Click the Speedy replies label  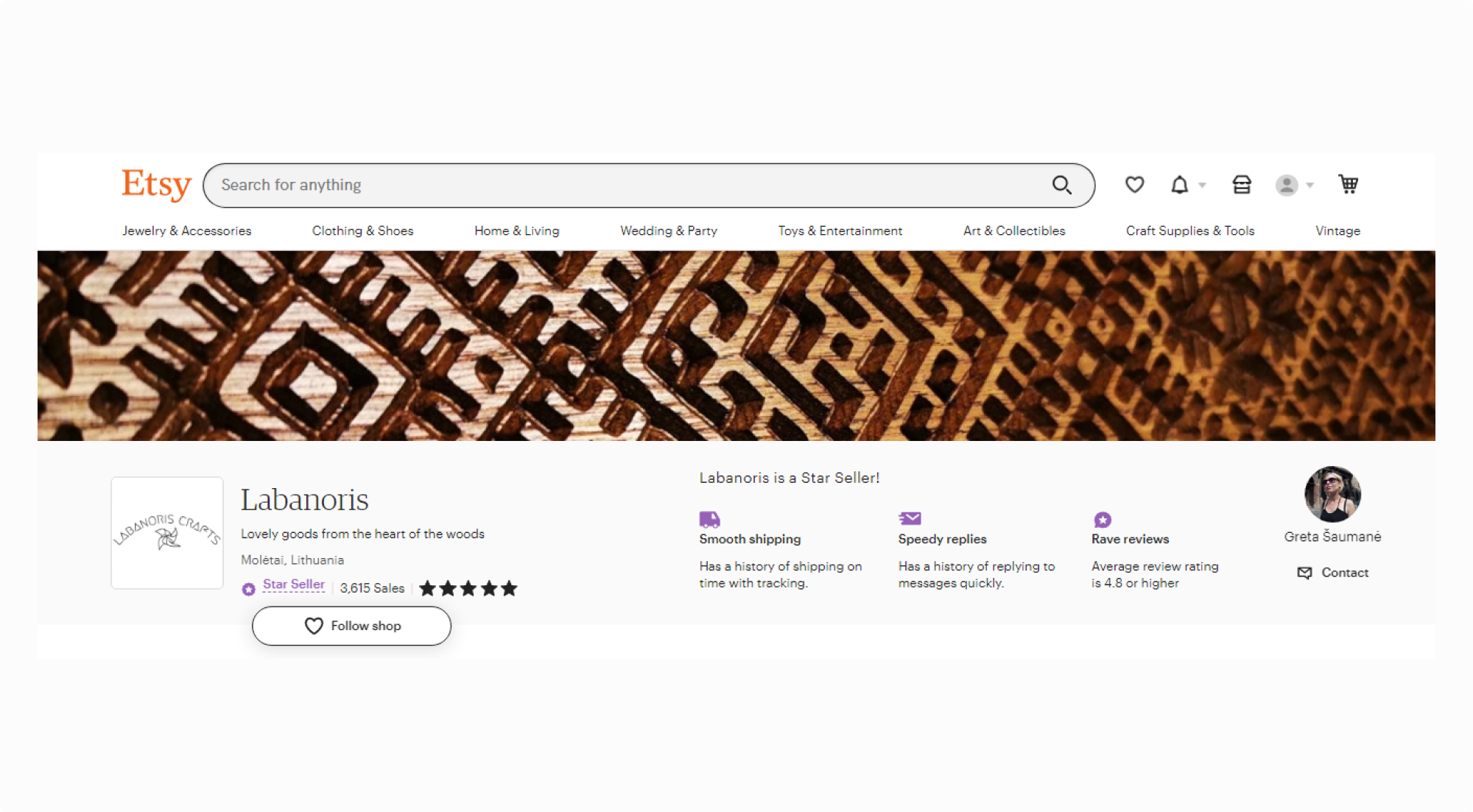click(x=942, y=540)
